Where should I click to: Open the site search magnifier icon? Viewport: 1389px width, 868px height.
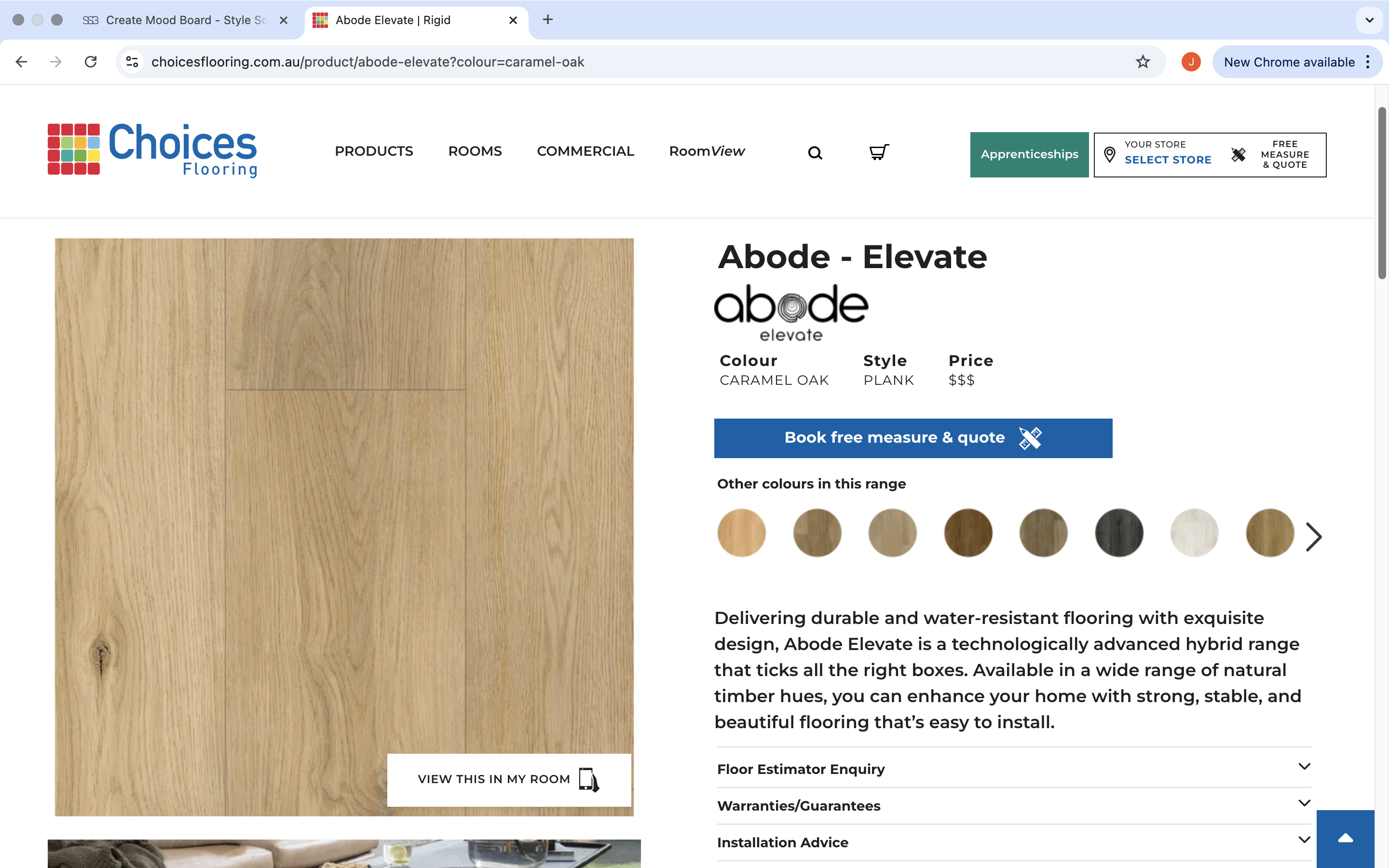[815, 153]
